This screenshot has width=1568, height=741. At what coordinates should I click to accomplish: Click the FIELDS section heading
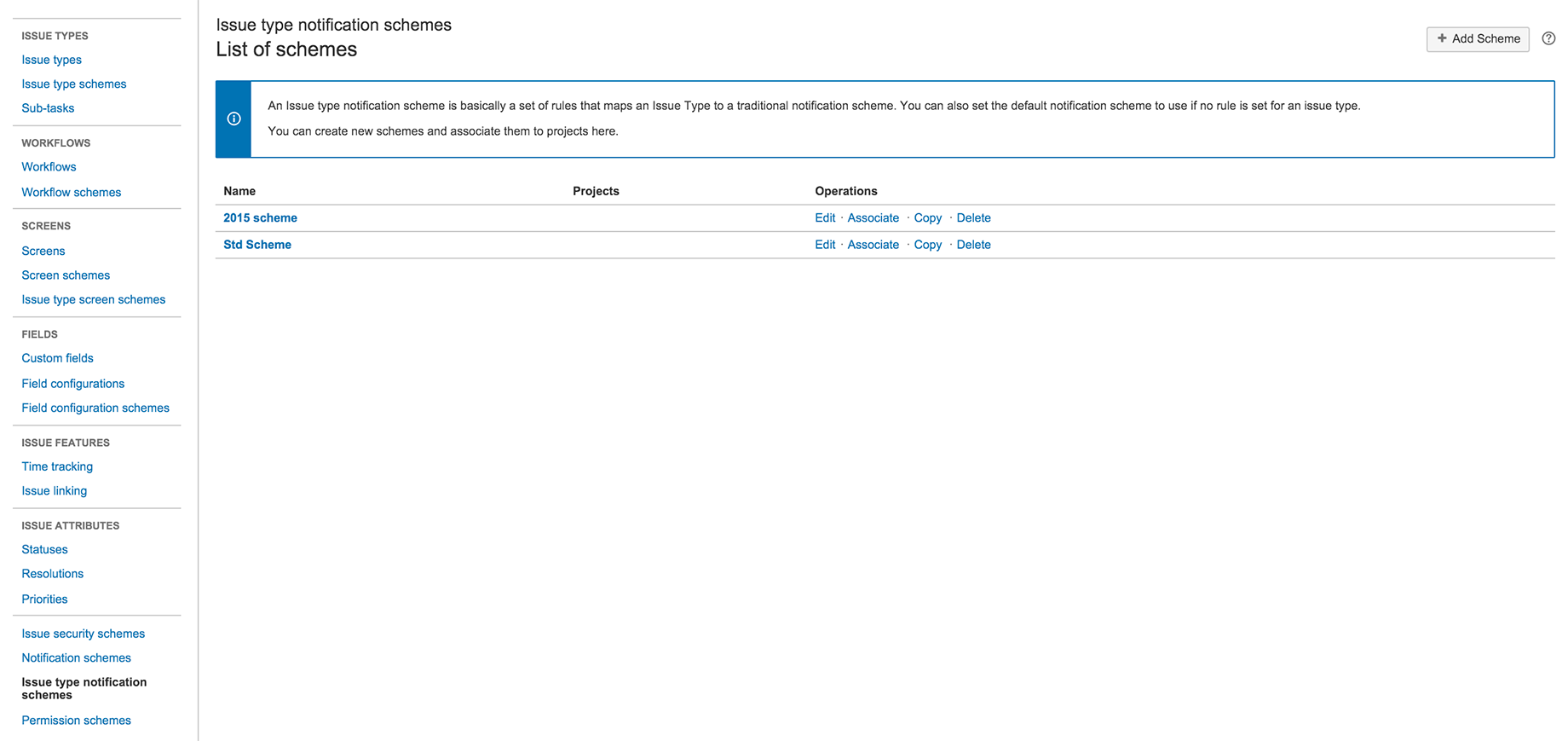click(39, 334)
